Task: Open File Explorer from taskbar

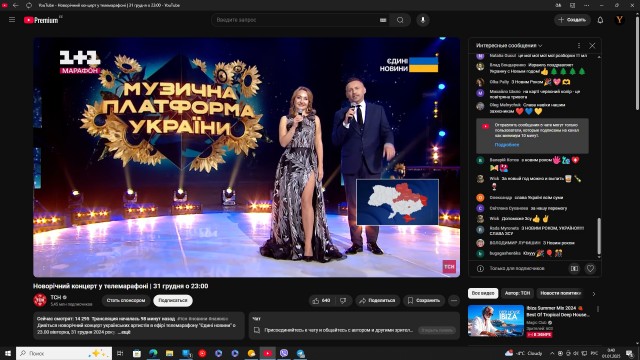Action: [169, 353]
